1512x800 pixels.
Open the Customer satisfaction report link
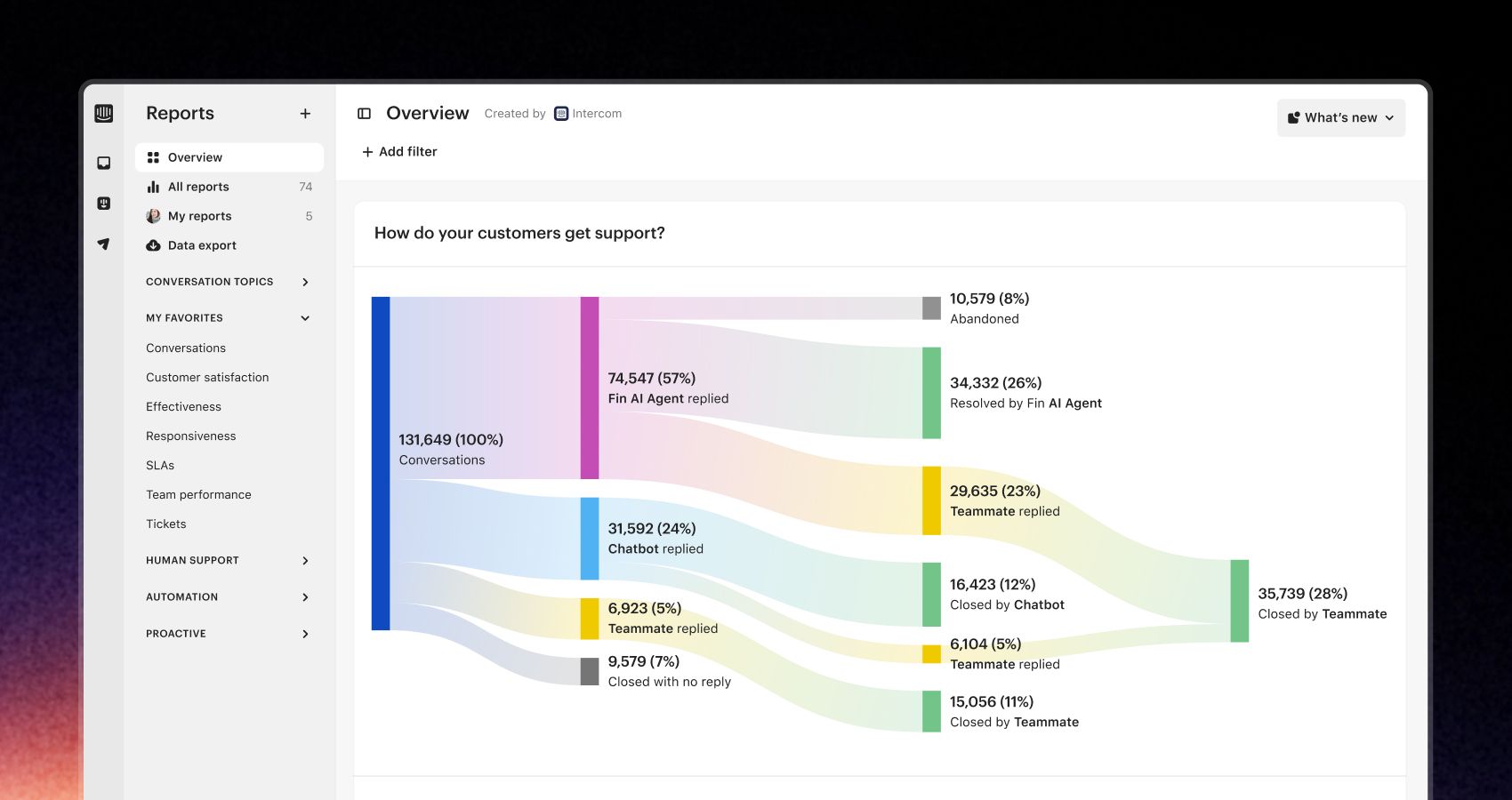(x=207, y=378)
